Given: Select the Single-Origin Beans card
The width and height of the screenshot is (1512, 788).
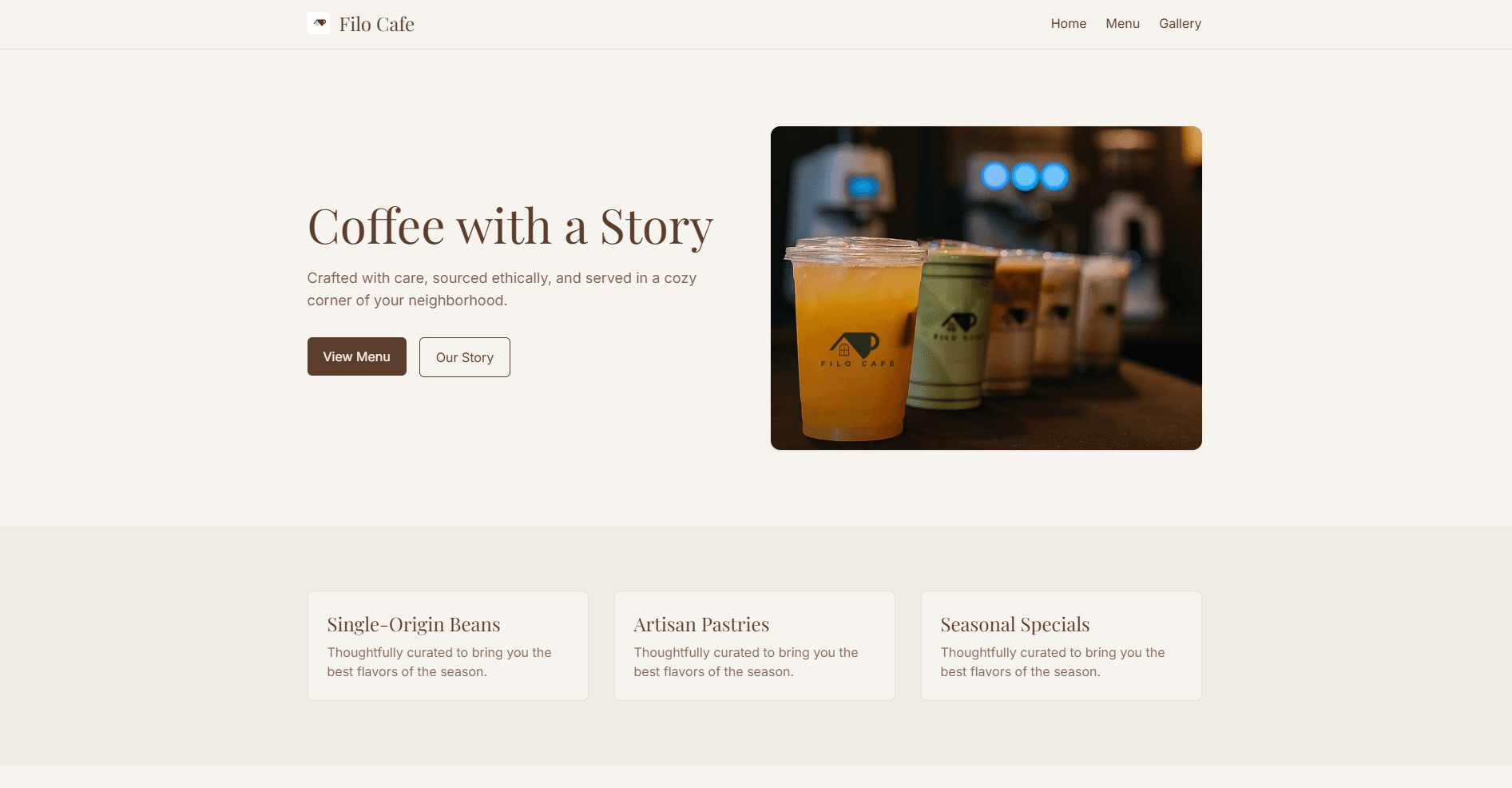Looking at the screenshot, I should [447, 646].
